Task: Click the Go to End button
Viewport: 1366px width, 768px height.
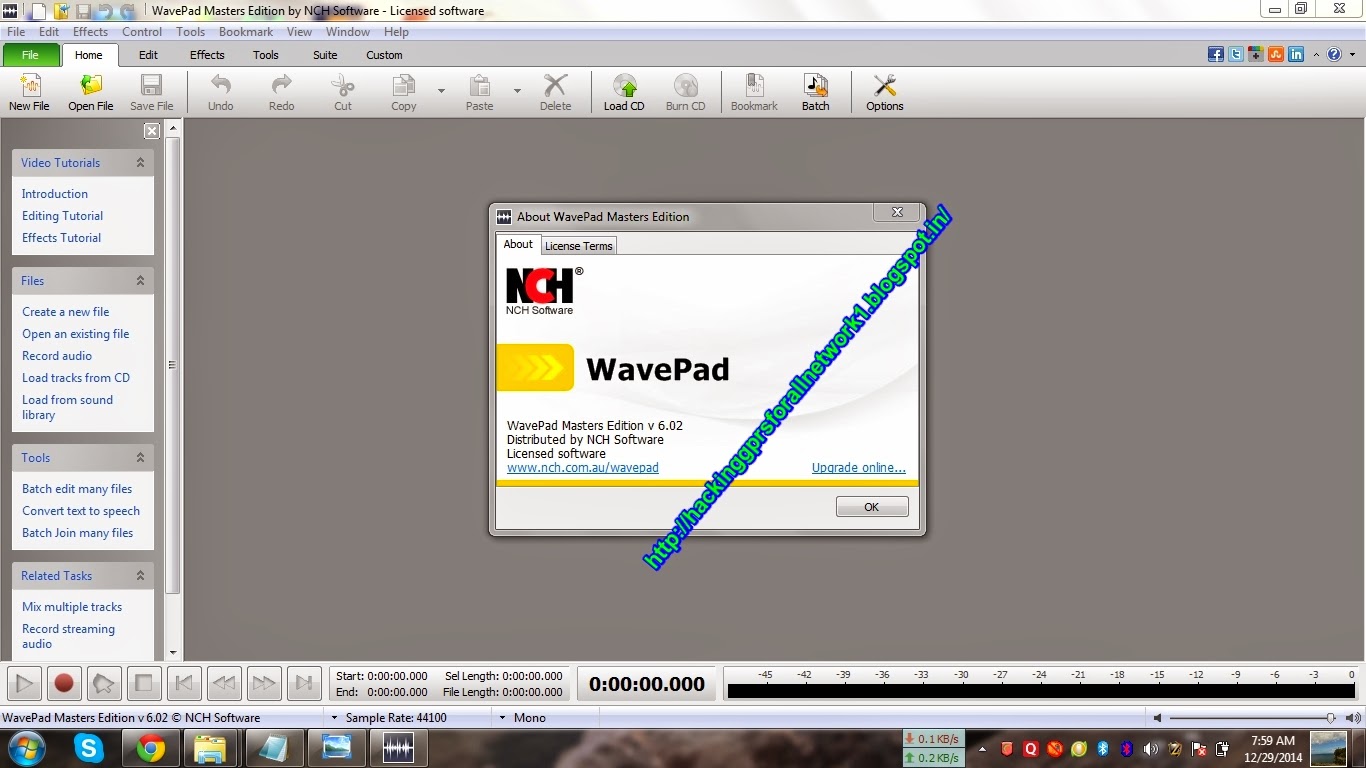Action: [304, 684]
